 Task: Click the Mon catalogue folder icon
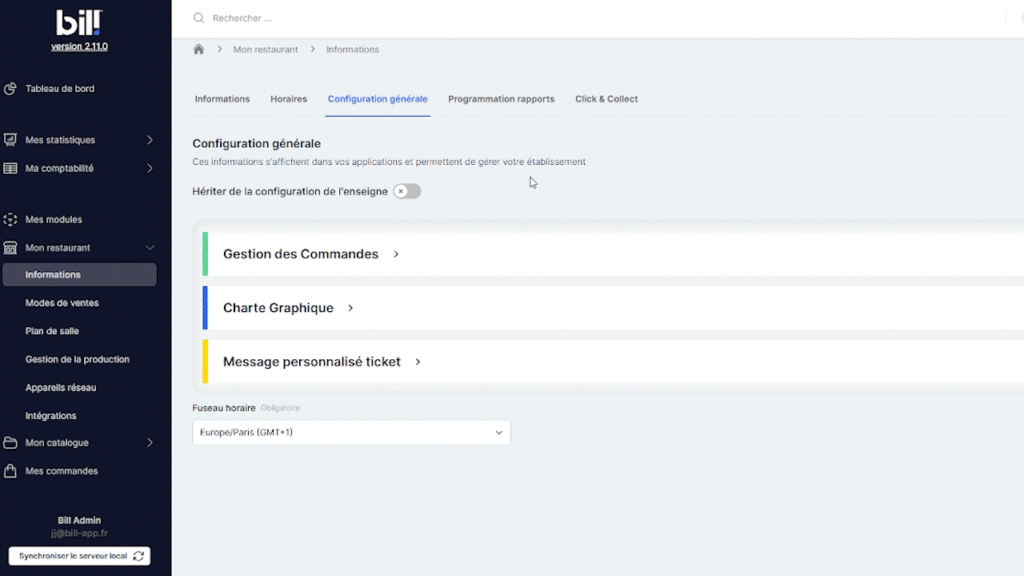click(x=10, y=443)
